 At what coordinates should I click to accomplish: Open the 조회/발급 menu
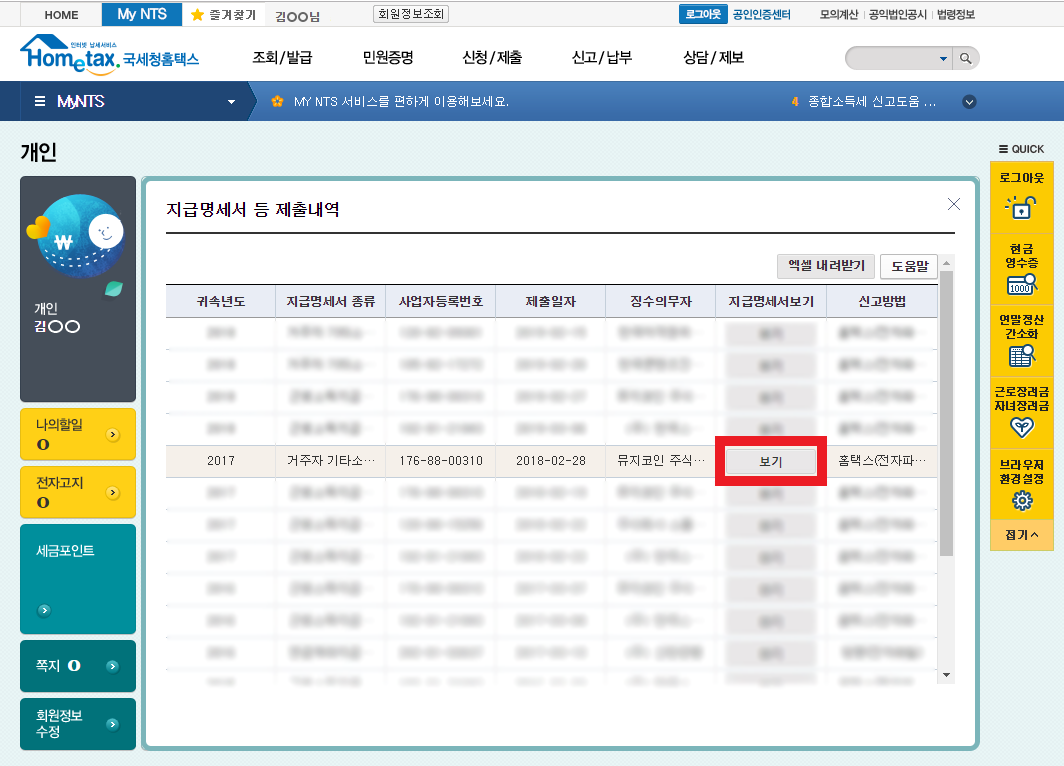(x=282, y=57)
